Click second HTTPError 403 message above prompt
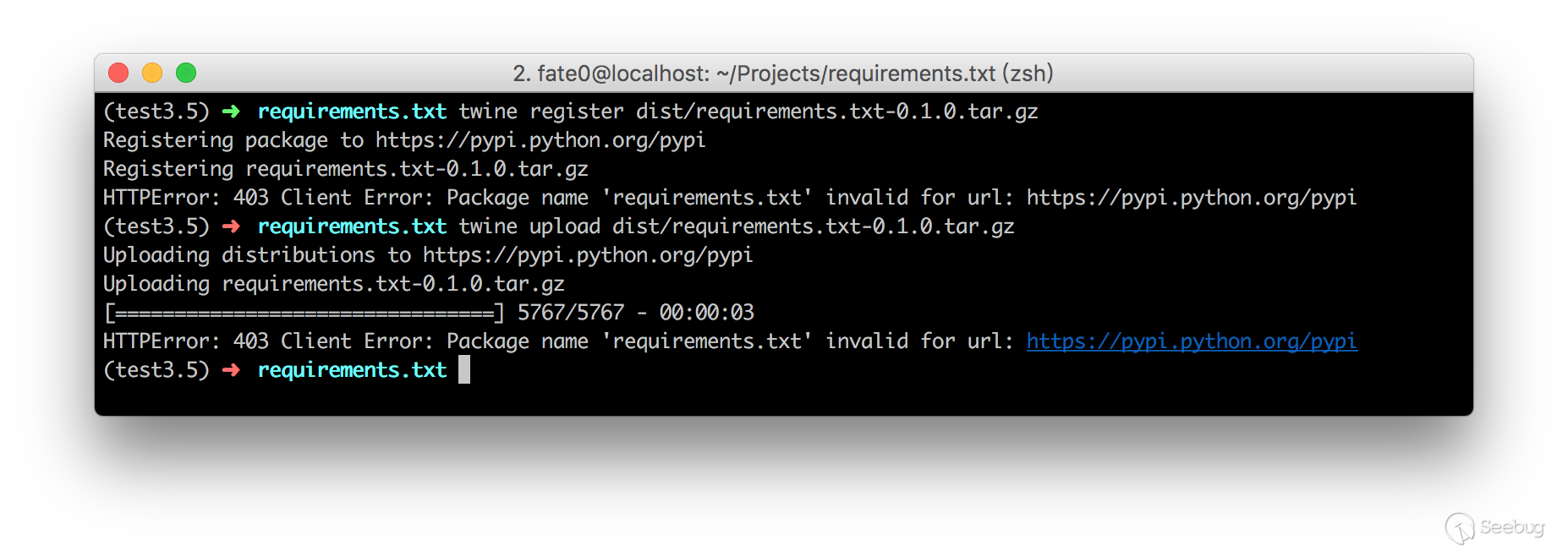This screenshot has height=551, width=1568. pos(730,341)
